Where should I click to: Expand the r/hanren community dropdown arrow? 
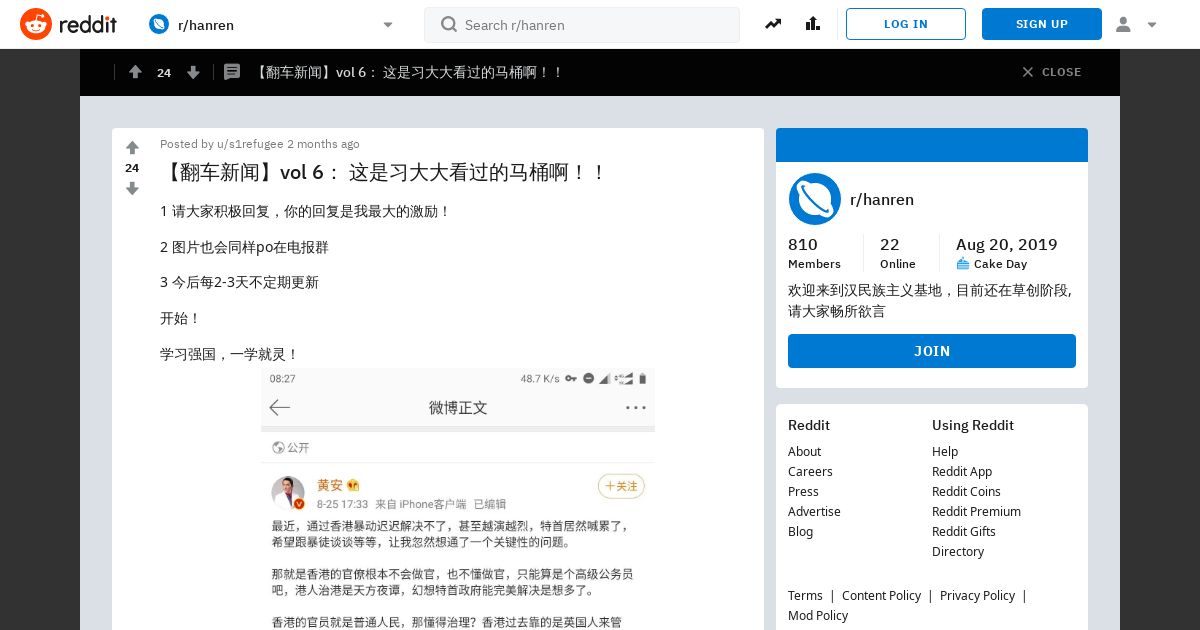388,25
